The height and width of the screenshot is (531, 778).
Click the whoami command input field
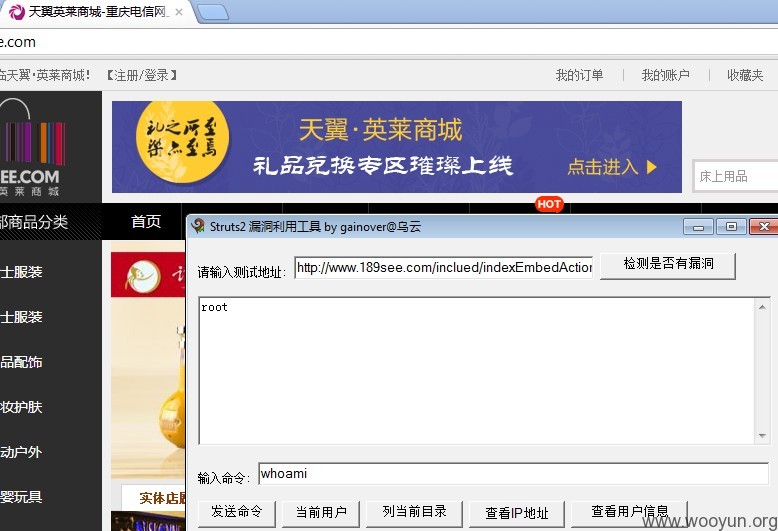tap(514, 474)
